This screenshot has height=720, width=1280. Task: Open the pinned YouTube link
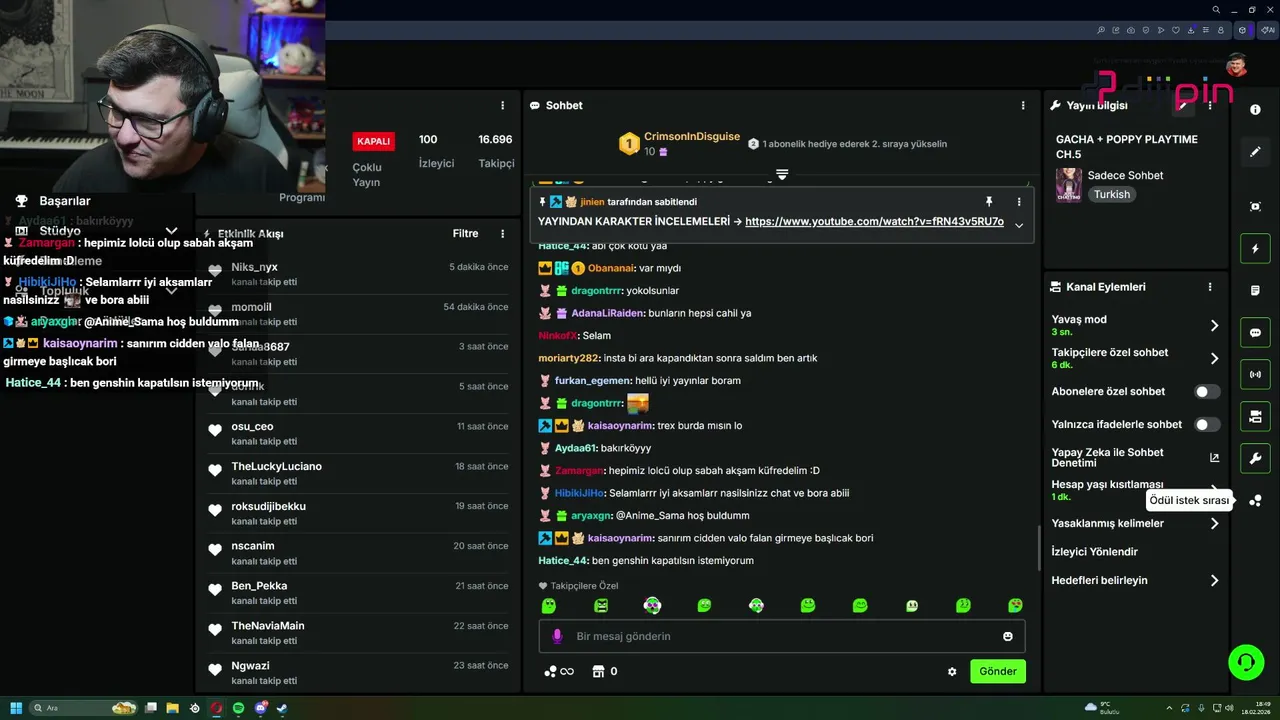pyautogui.click(x=874, y=222)
